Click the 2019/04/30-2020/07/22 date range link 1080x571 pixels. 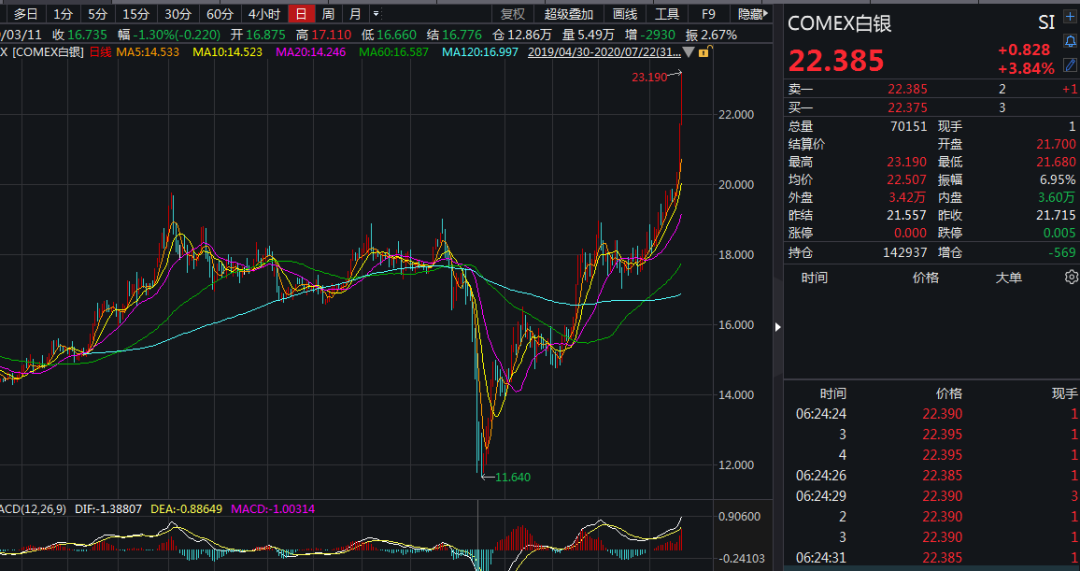click(x=603, y=52)
